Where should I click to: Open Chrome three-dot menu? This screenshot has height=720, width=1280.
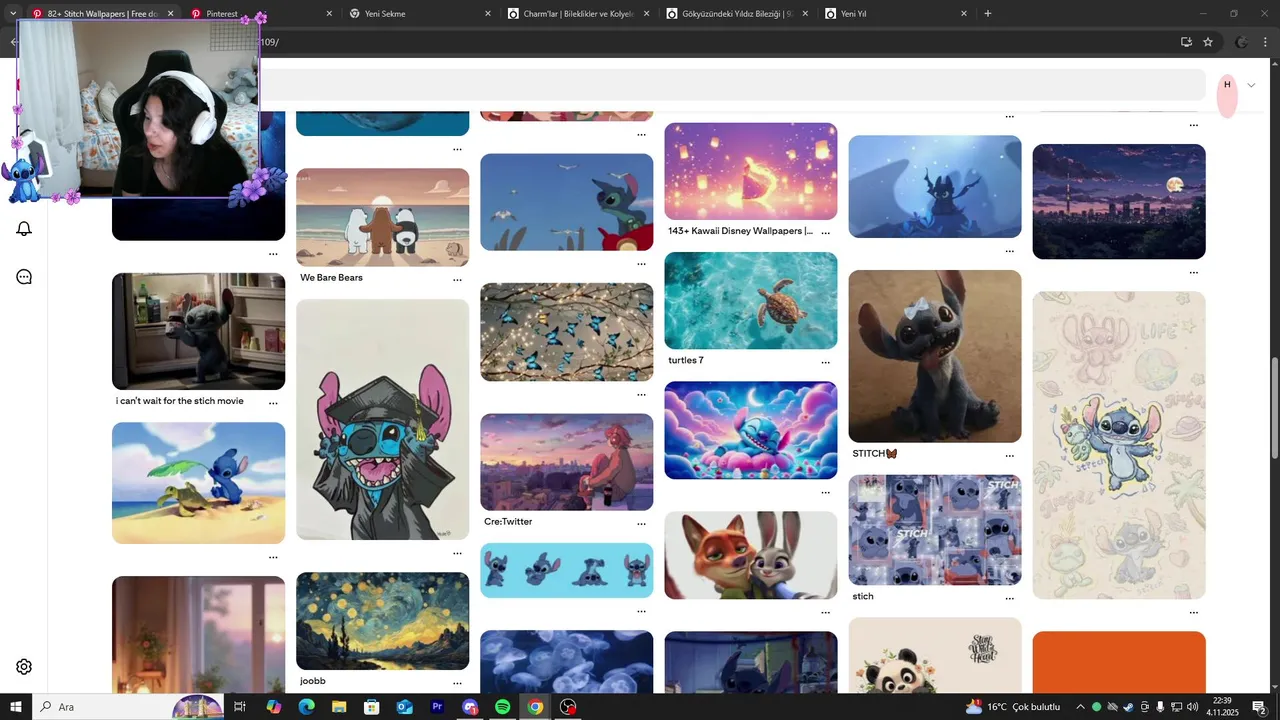1266,42
